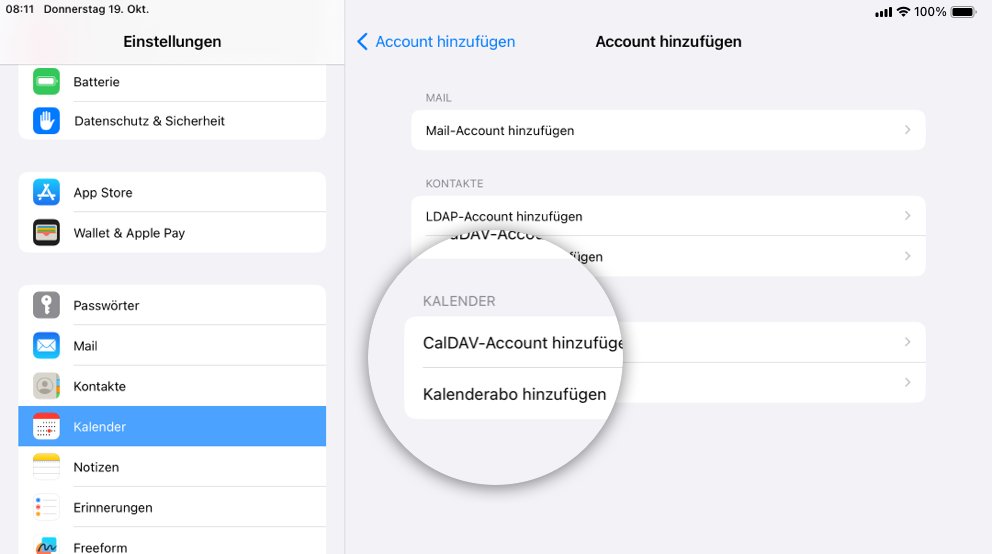Tap the yellow Notizen icon
This screenshot has width=992, height=554.
click(46, 467)
